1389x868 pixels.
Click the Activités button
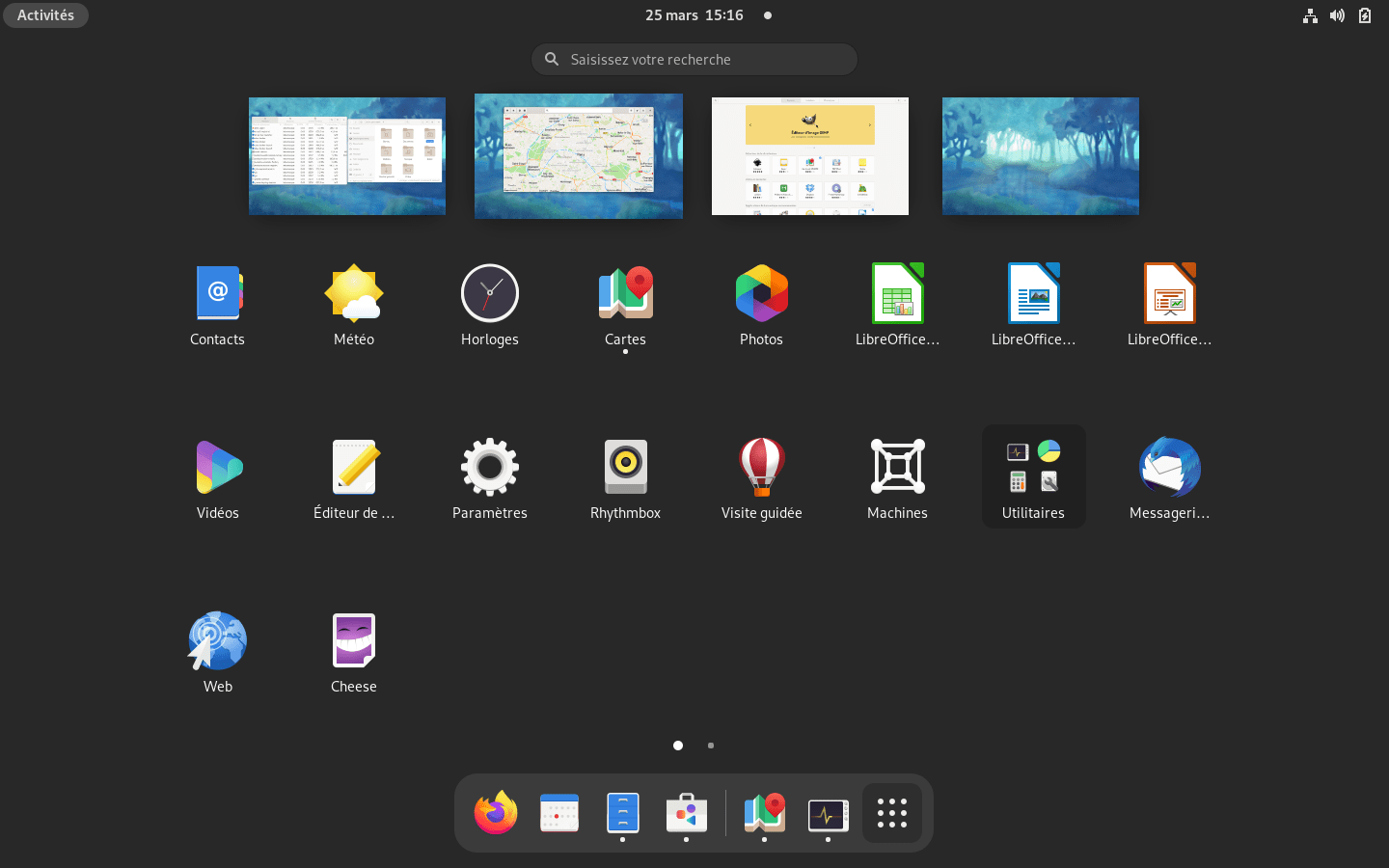point(45,15)
